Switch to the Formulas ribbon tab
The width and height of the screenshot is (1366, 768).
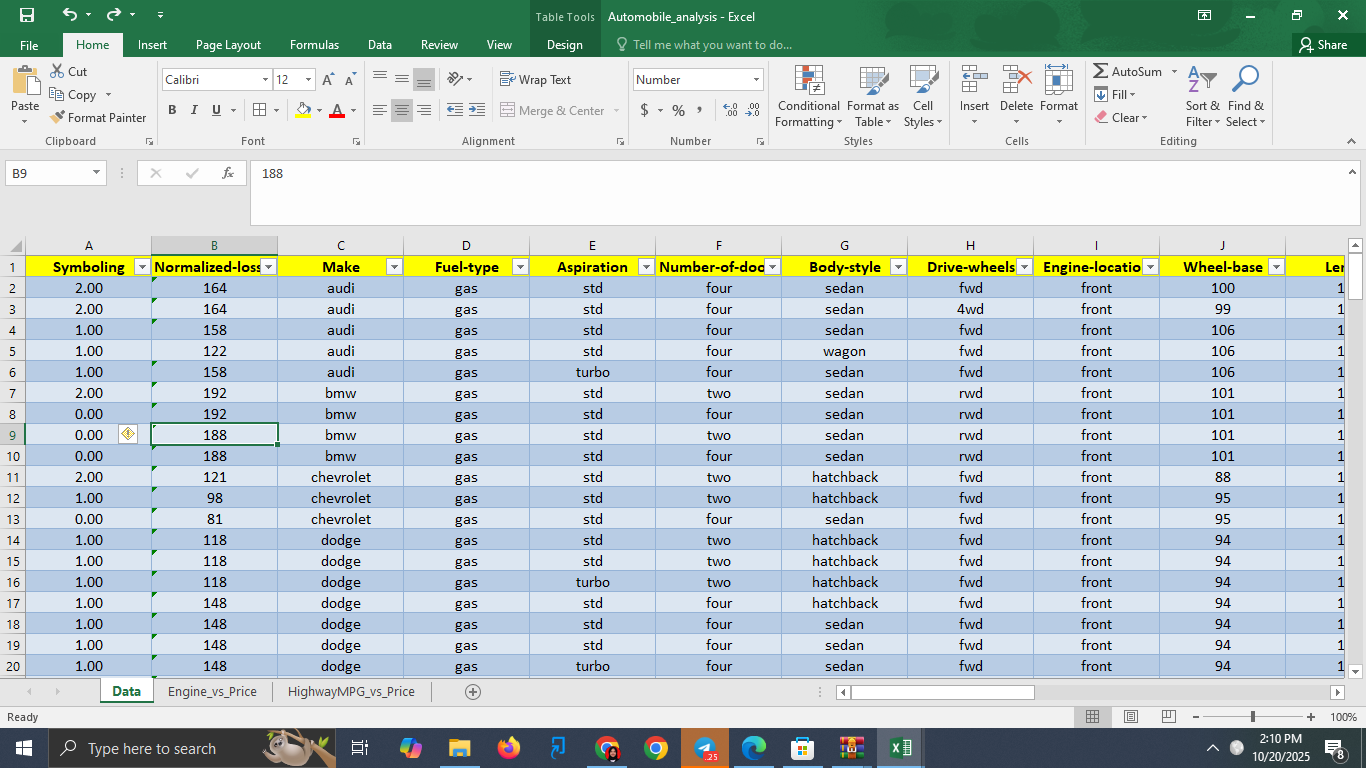(314, 45)
